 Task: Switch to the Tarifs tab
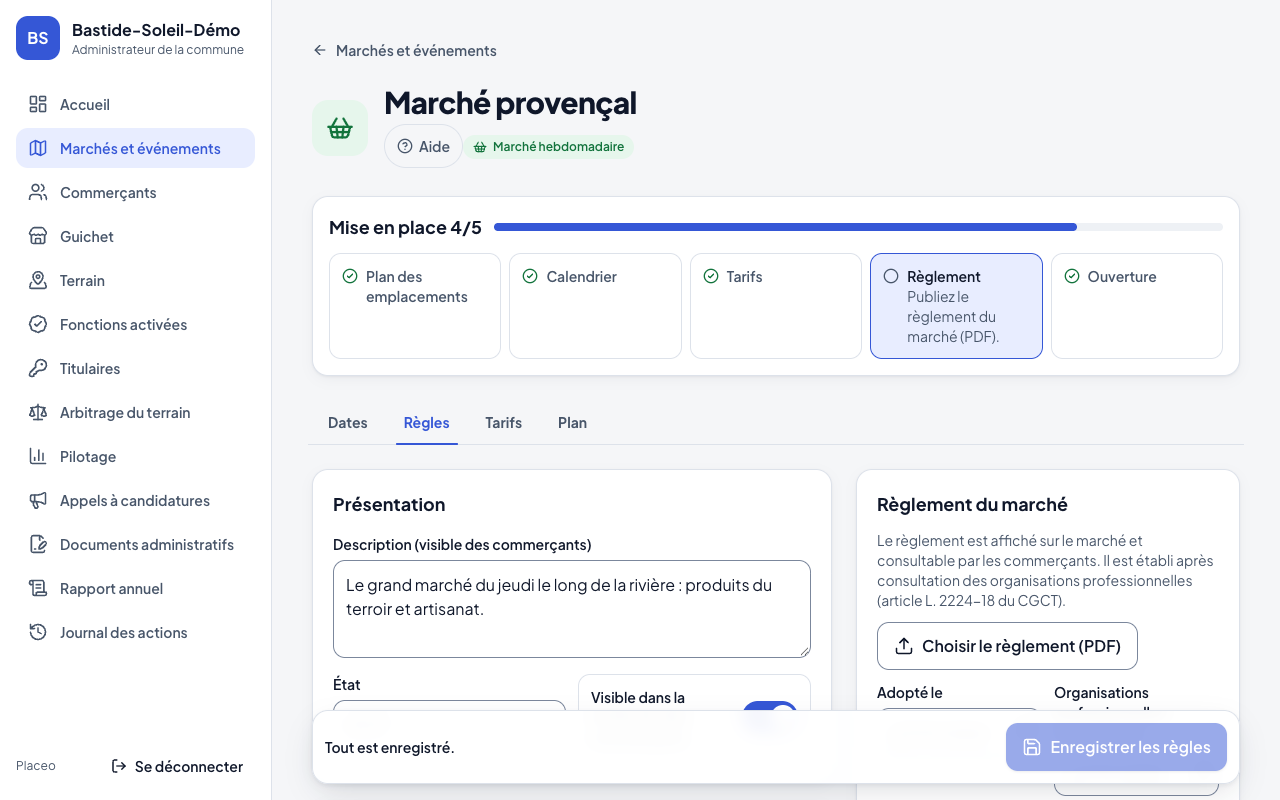(x=503, y=423)
